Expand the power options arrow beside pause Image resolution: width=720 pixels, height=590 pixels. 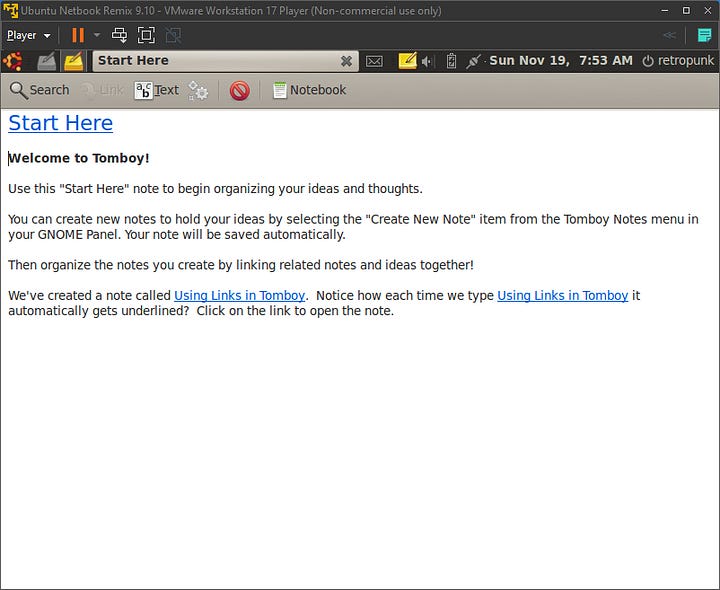(x=96, y=35)
